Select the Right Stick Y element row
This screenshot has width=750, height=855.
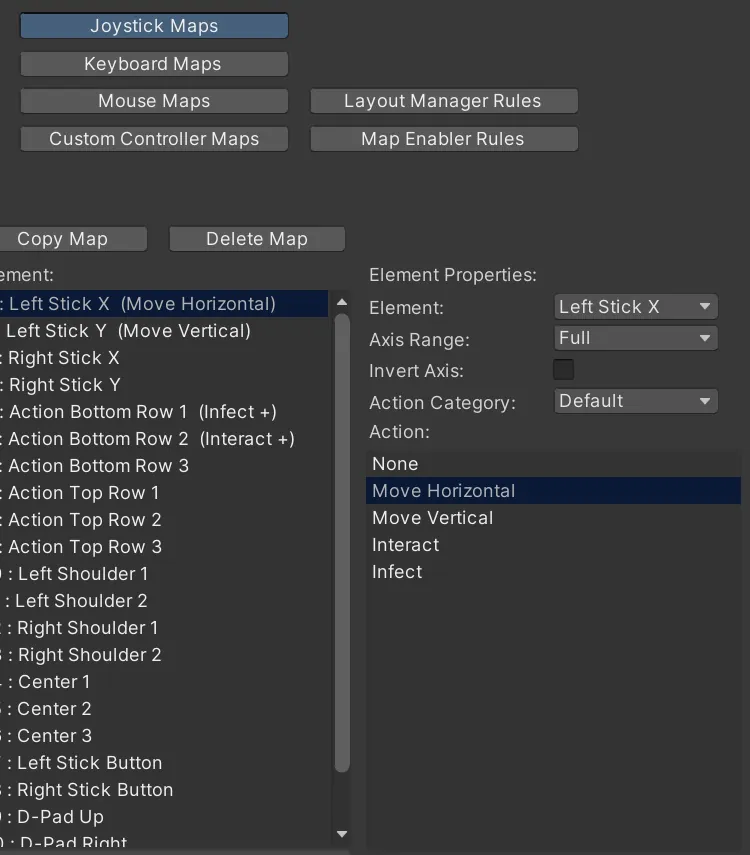pyautogui.click(x=164, y=384)
